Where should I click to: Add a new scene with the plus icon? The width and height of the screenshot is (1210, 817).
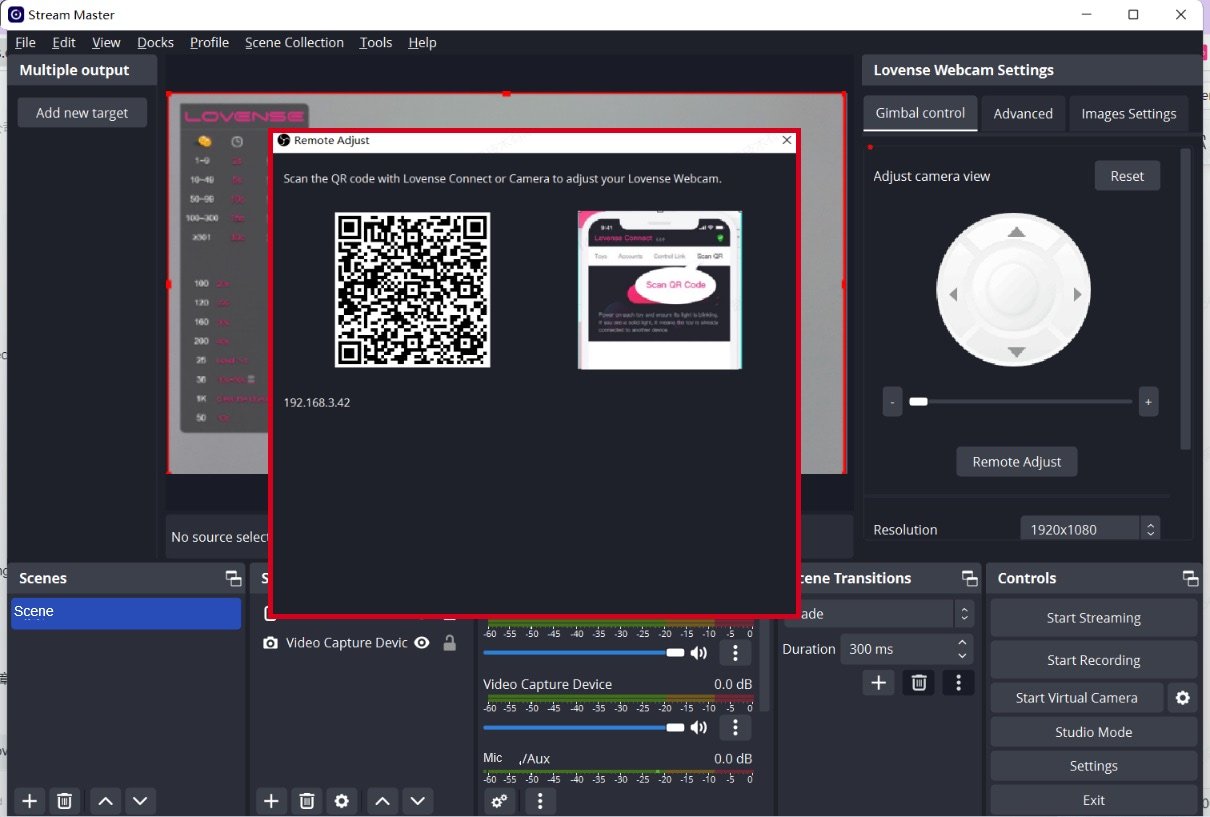click(30, 800)
